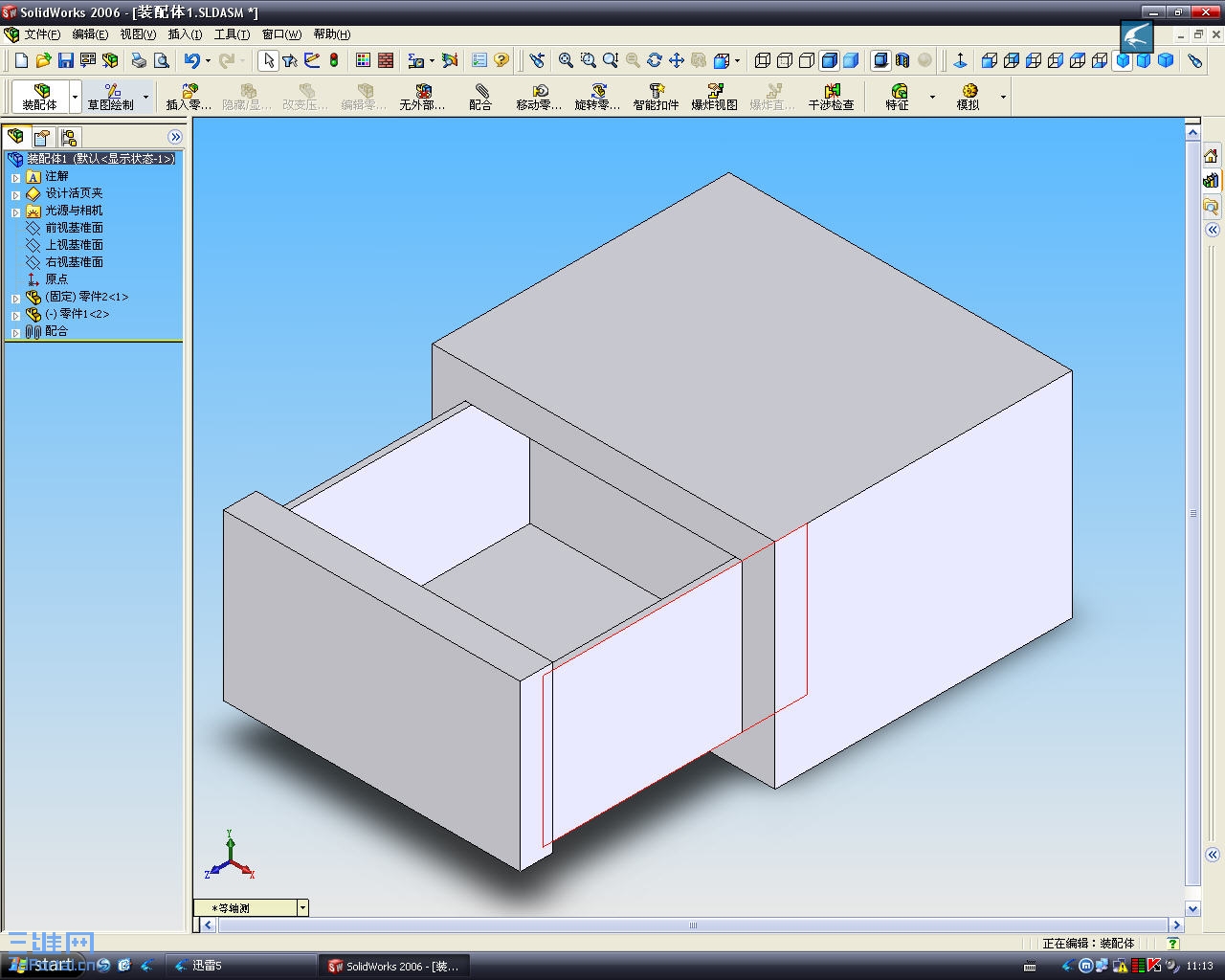Select the Zoom to Area tool
The height and width of the screenshot is (980, 1225).
(x=588, y=60)
